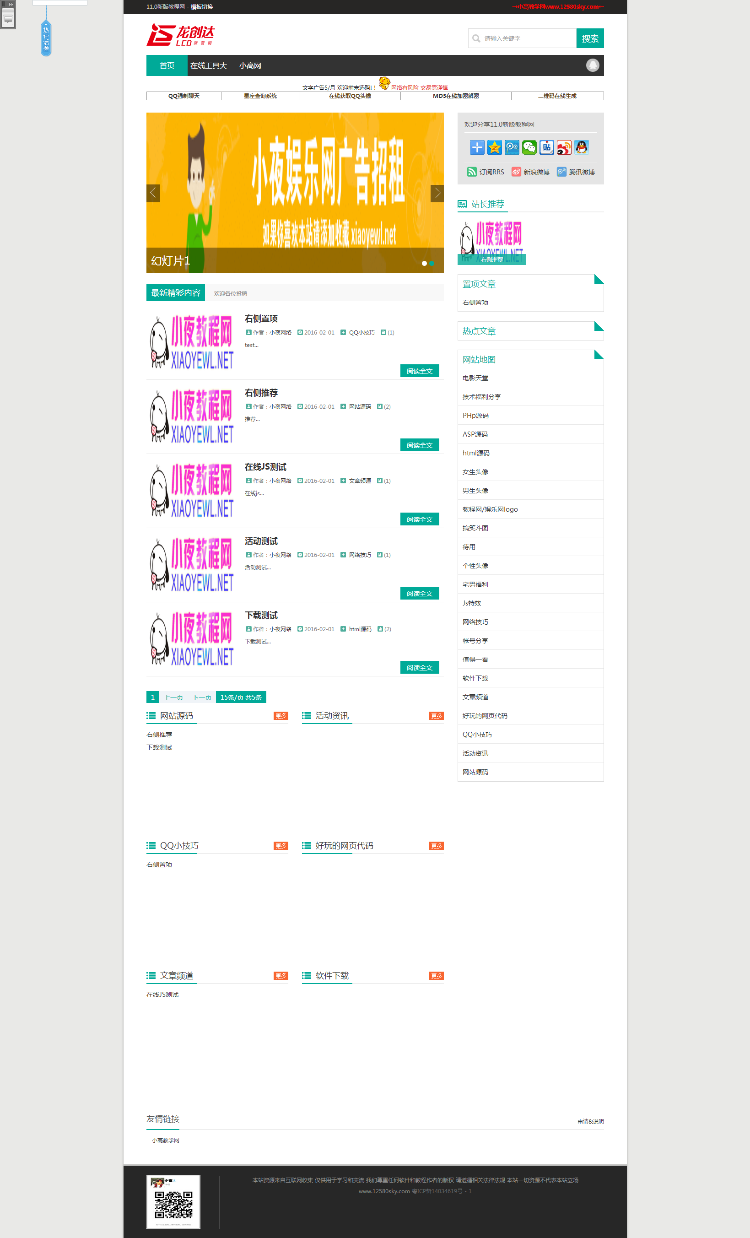Open the 活动测试 article title

(261, 541)
